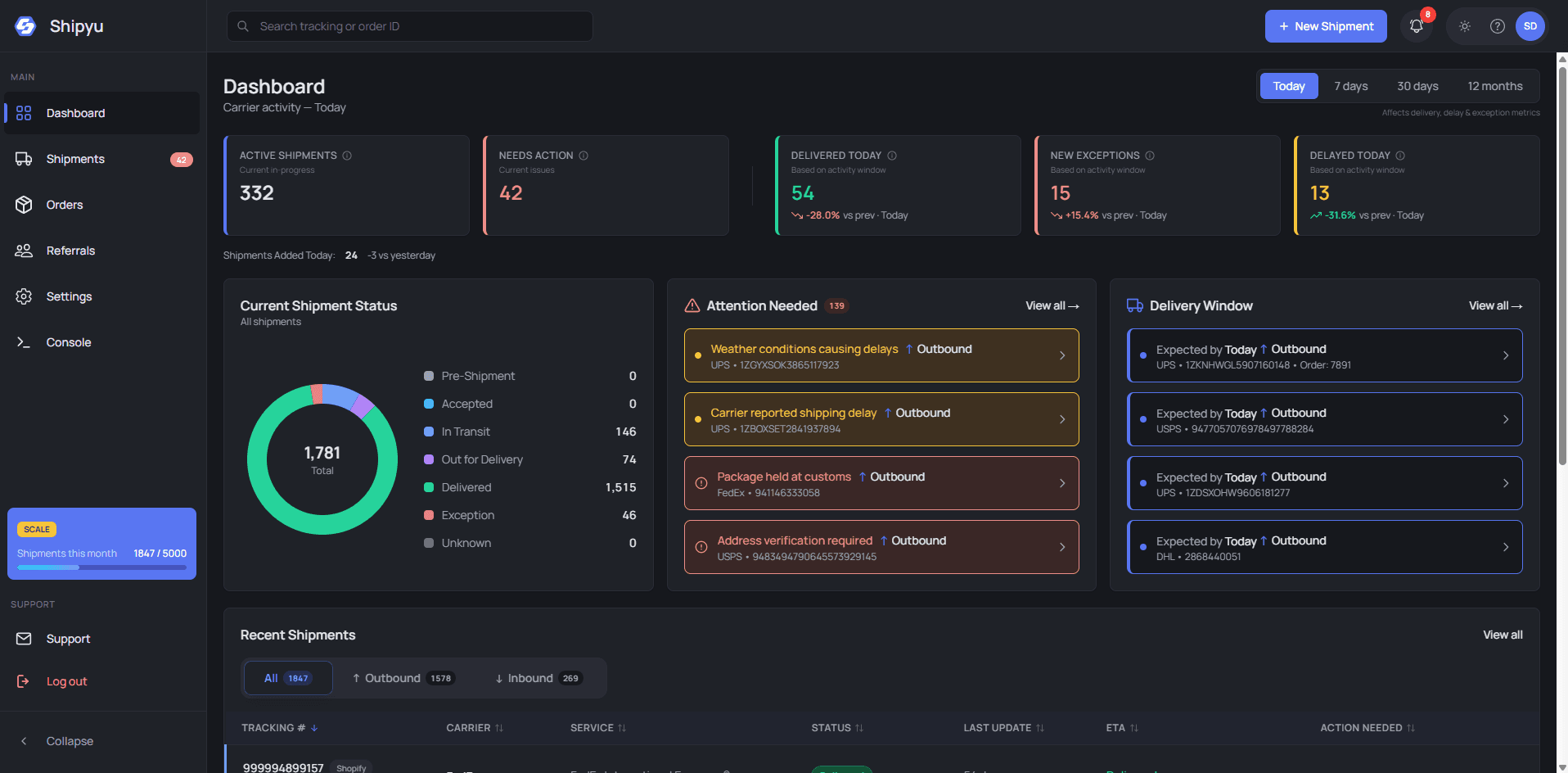Focus the tracking or order ID search field
Image resolution: width=1568 pixels, height=773 pixels.
coord(410,26)
